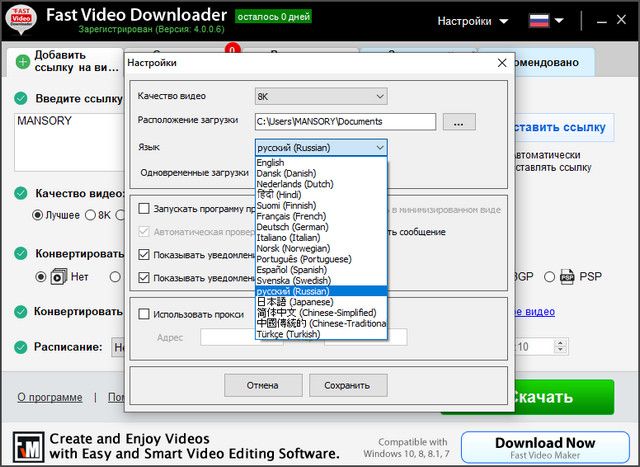Click the URL text area containing MANSORY
The width and height of the screenshot is (640, 467).
tap(69, 142)
